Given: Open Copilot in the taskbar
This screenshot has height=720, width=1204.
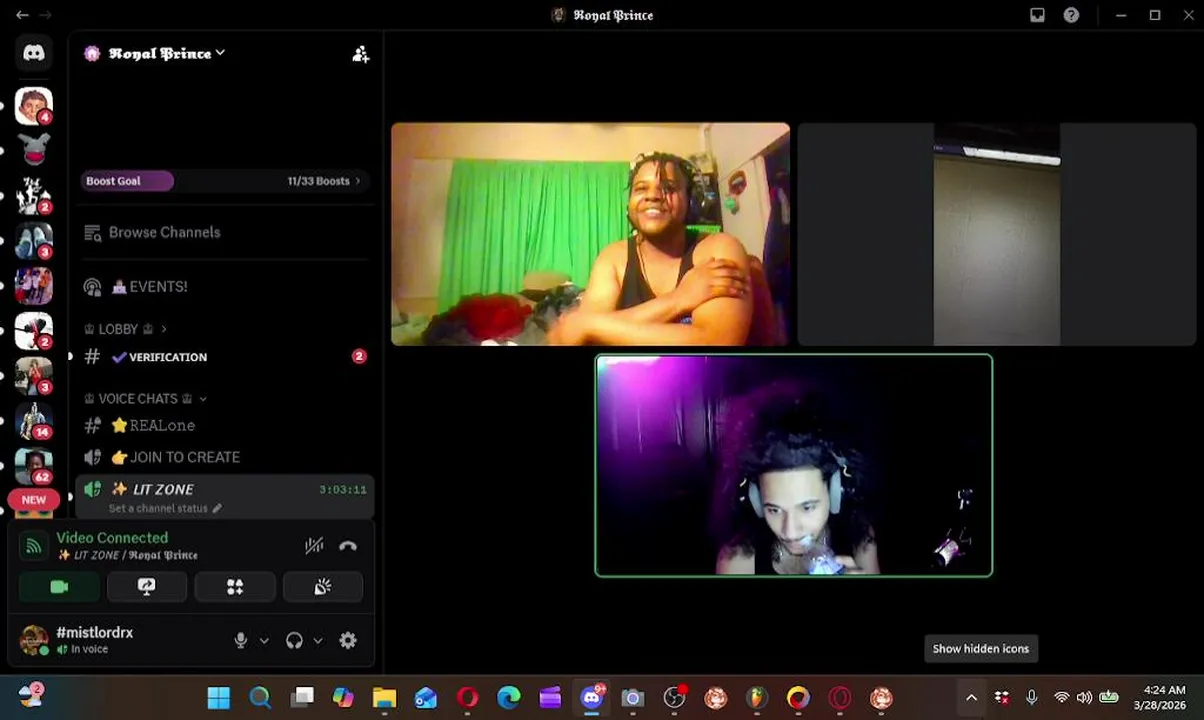Looking at the screenshot, I should pos(343,698).
